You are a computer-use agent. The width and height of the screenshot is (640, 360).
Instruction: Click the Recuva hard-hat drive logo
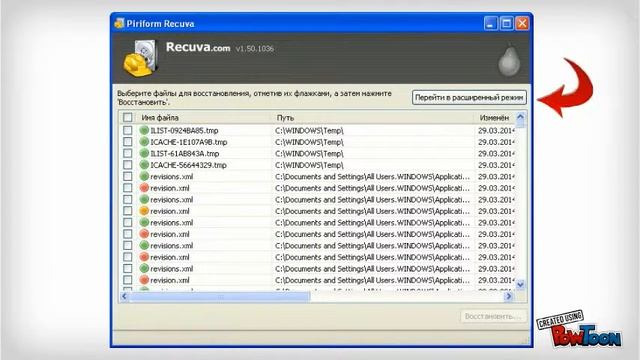pyautogui.click(x=140, y=59)
